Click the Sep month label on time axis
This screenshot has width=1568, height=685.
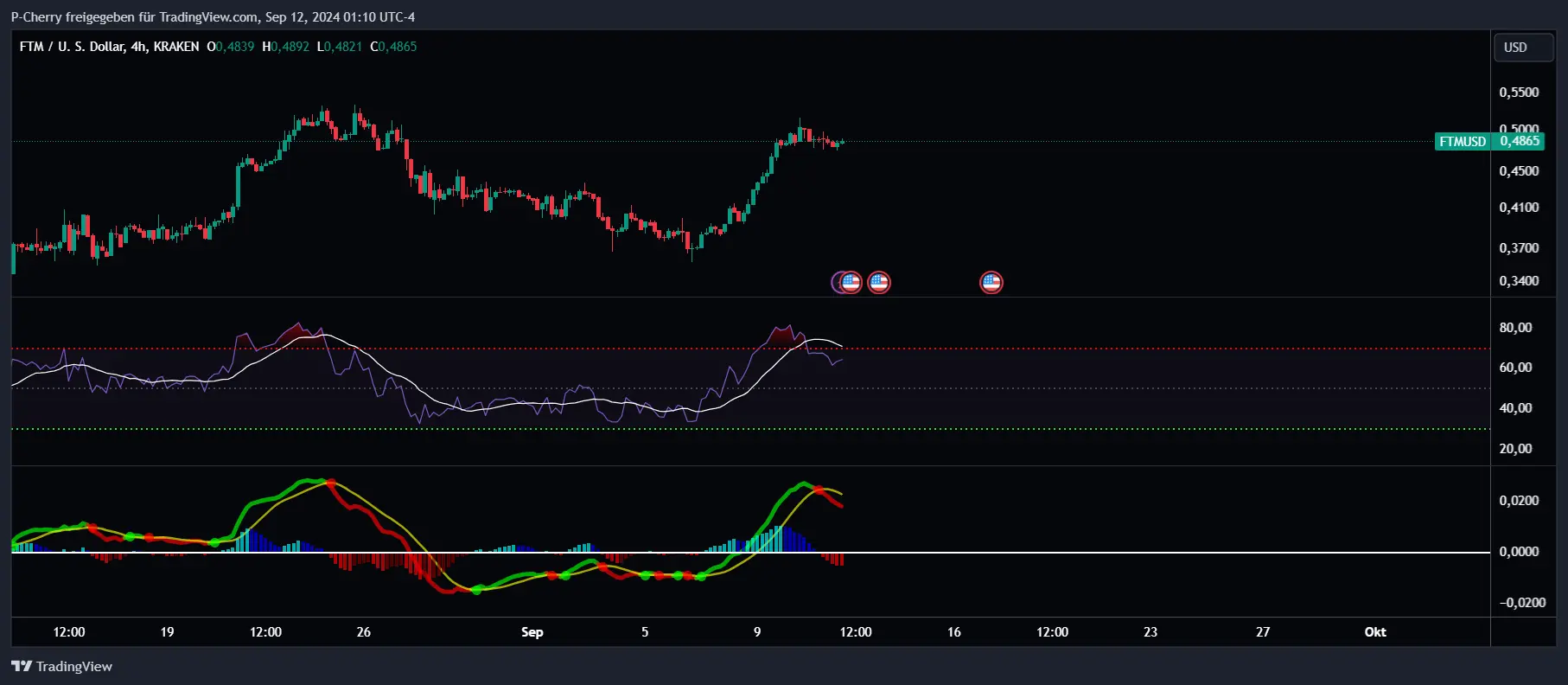tap(532, 632)
